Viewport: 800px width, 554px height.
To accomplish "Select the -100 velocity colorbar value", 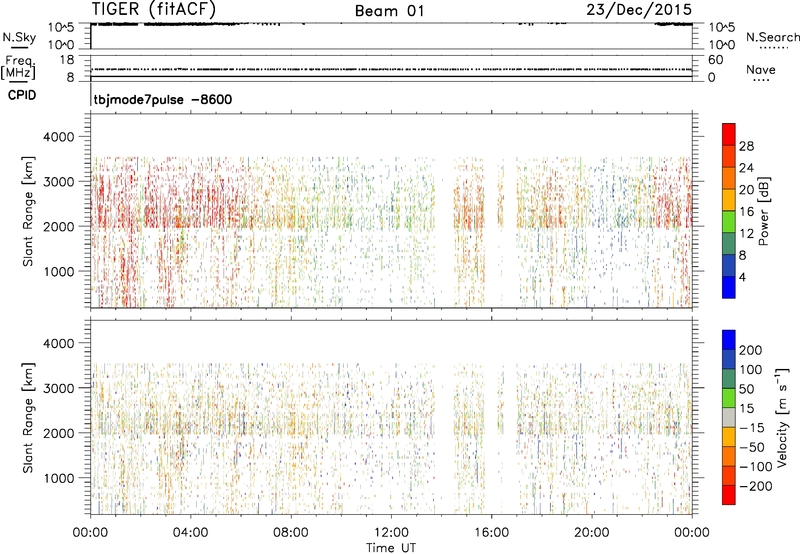I will 756,467.
